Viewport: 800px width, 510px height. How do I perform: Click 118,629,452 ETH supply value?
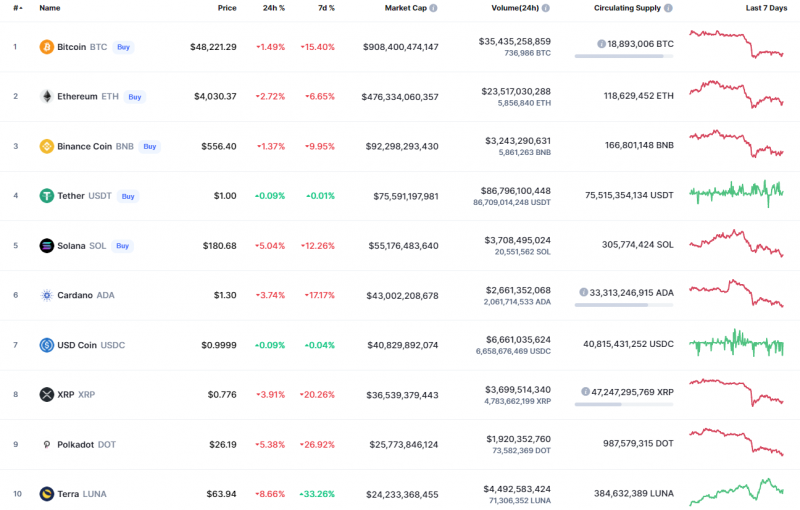(x=639, y=96)
